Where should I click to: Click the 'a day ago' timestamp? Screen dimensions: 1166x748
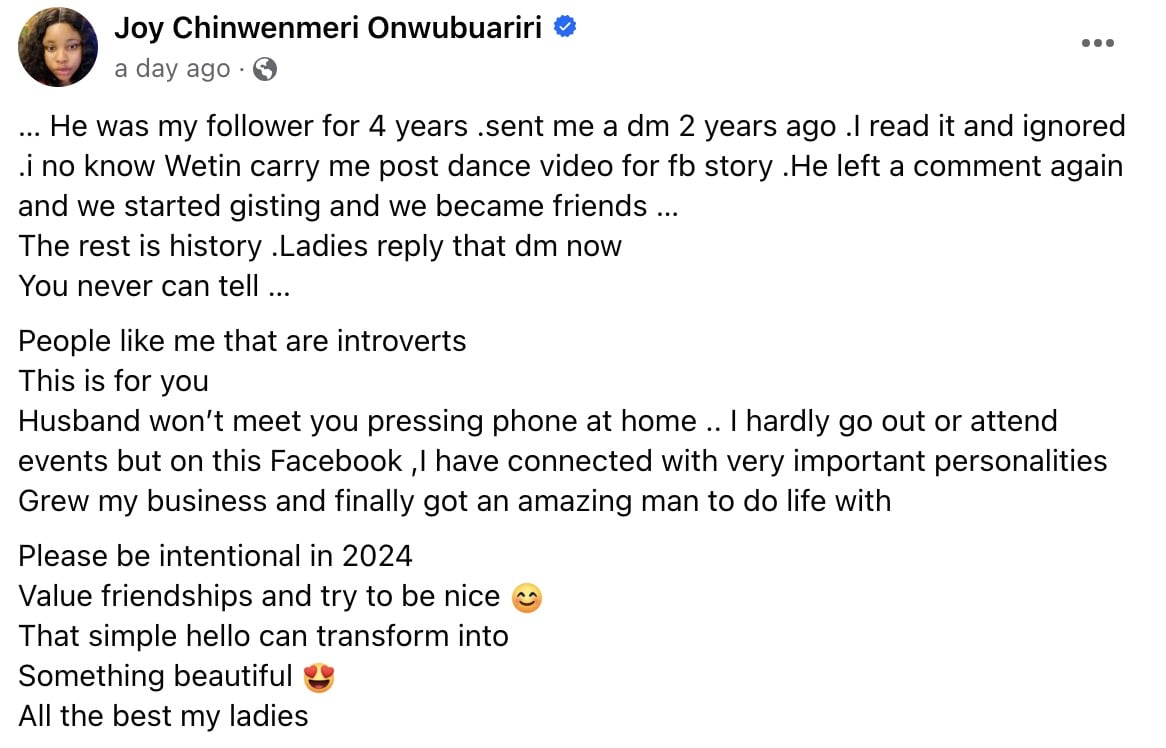click(x=172, y=69)
